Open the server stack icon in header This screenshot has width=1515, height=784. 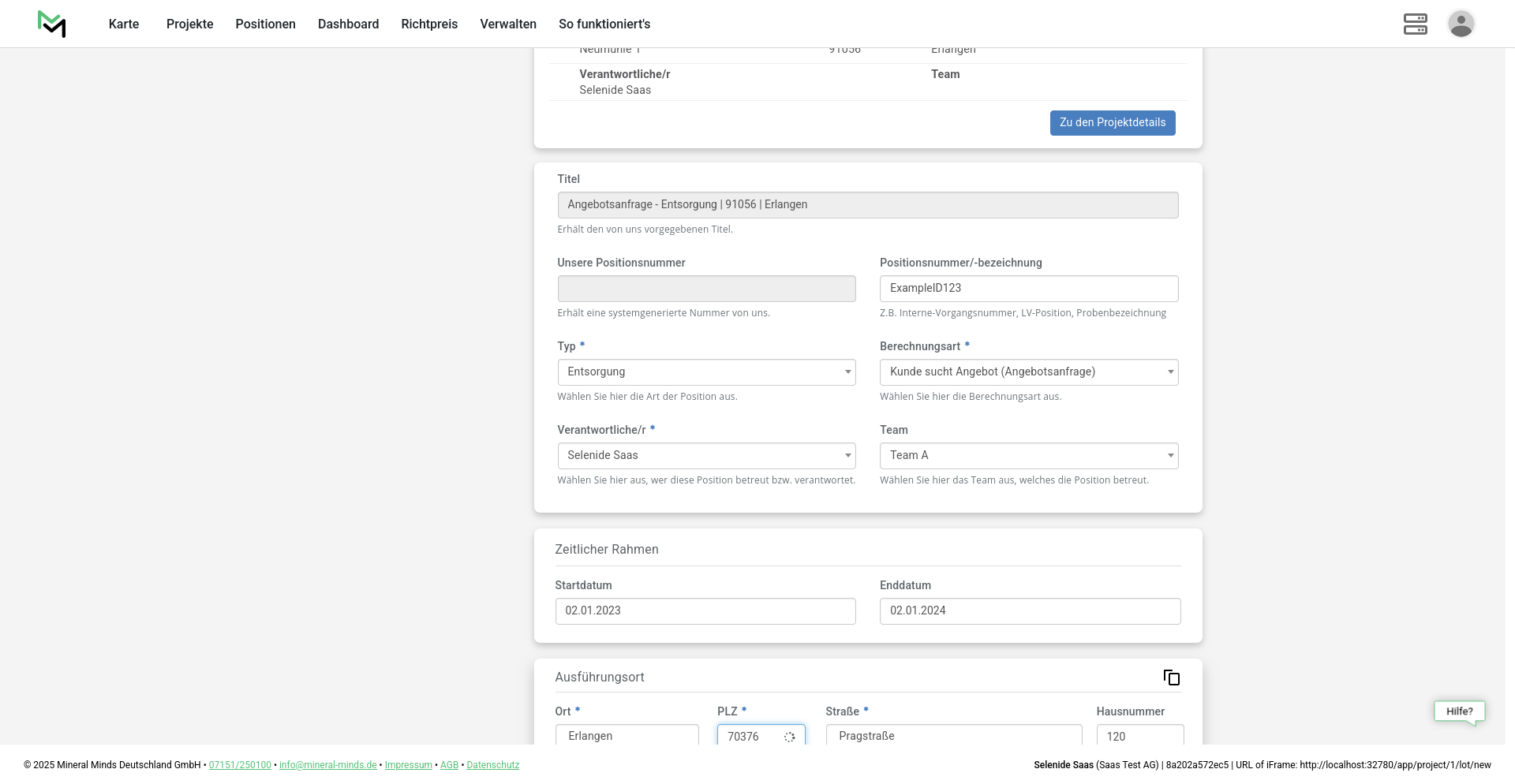click(1415, 24)
